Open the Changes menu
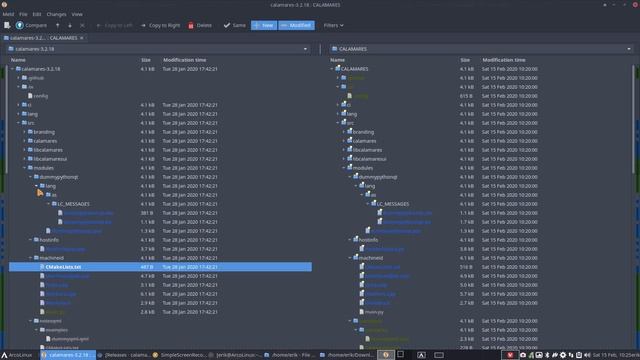This screenshot has height=360, width=640. [x=56, y=14]
